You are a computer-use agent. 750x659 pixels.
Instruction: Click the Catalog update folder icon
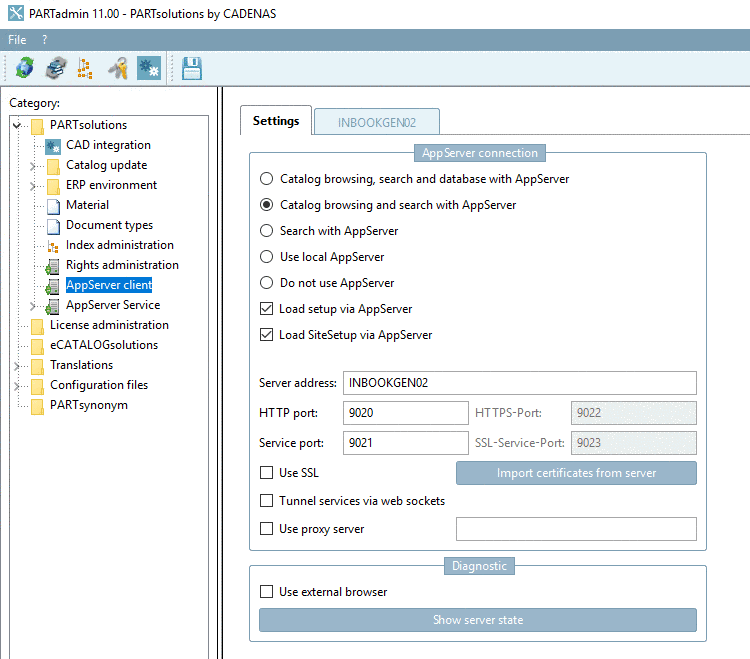(x=53, y=166)
